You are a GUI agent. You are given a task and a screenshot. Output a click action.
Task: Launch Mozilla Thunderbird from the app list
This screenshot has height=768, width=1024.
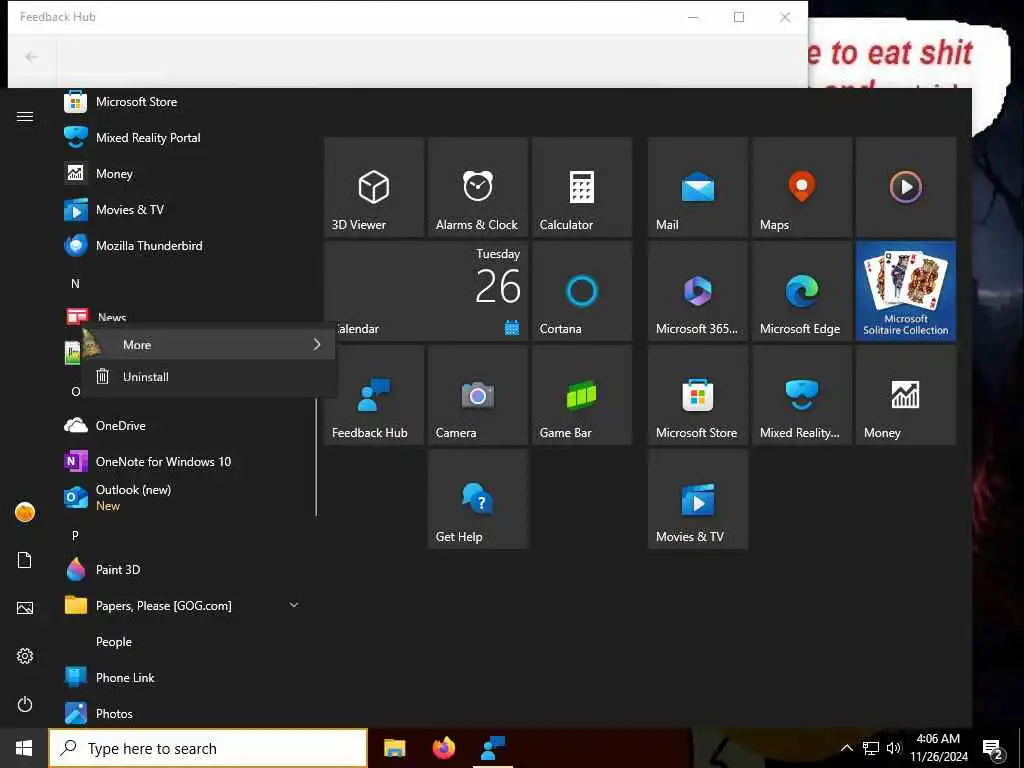[x=183, y=246]
